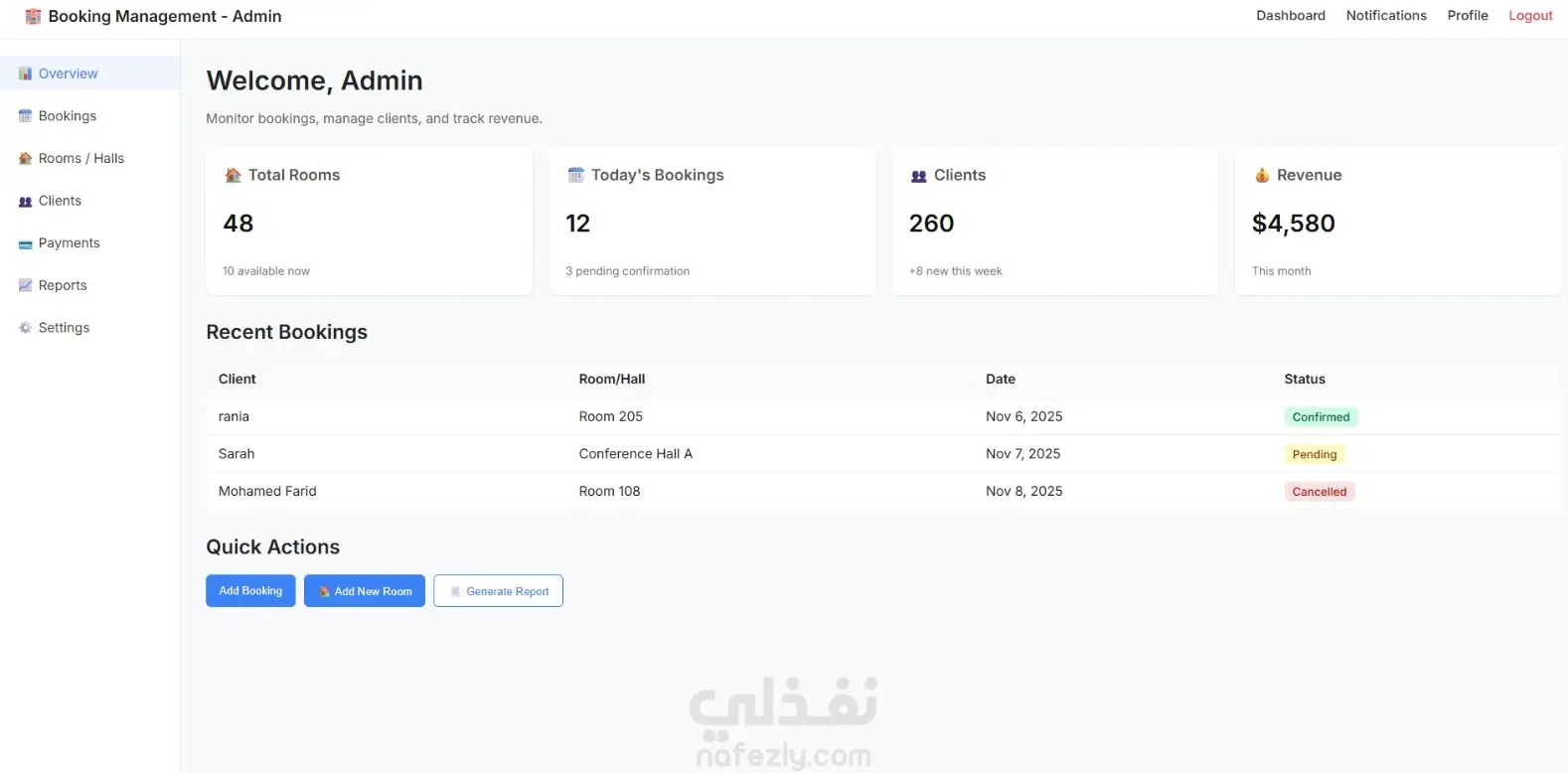Click the Today's Bookings calendar icon
This screenshot has width=1568, height=773.
[575, 176]
